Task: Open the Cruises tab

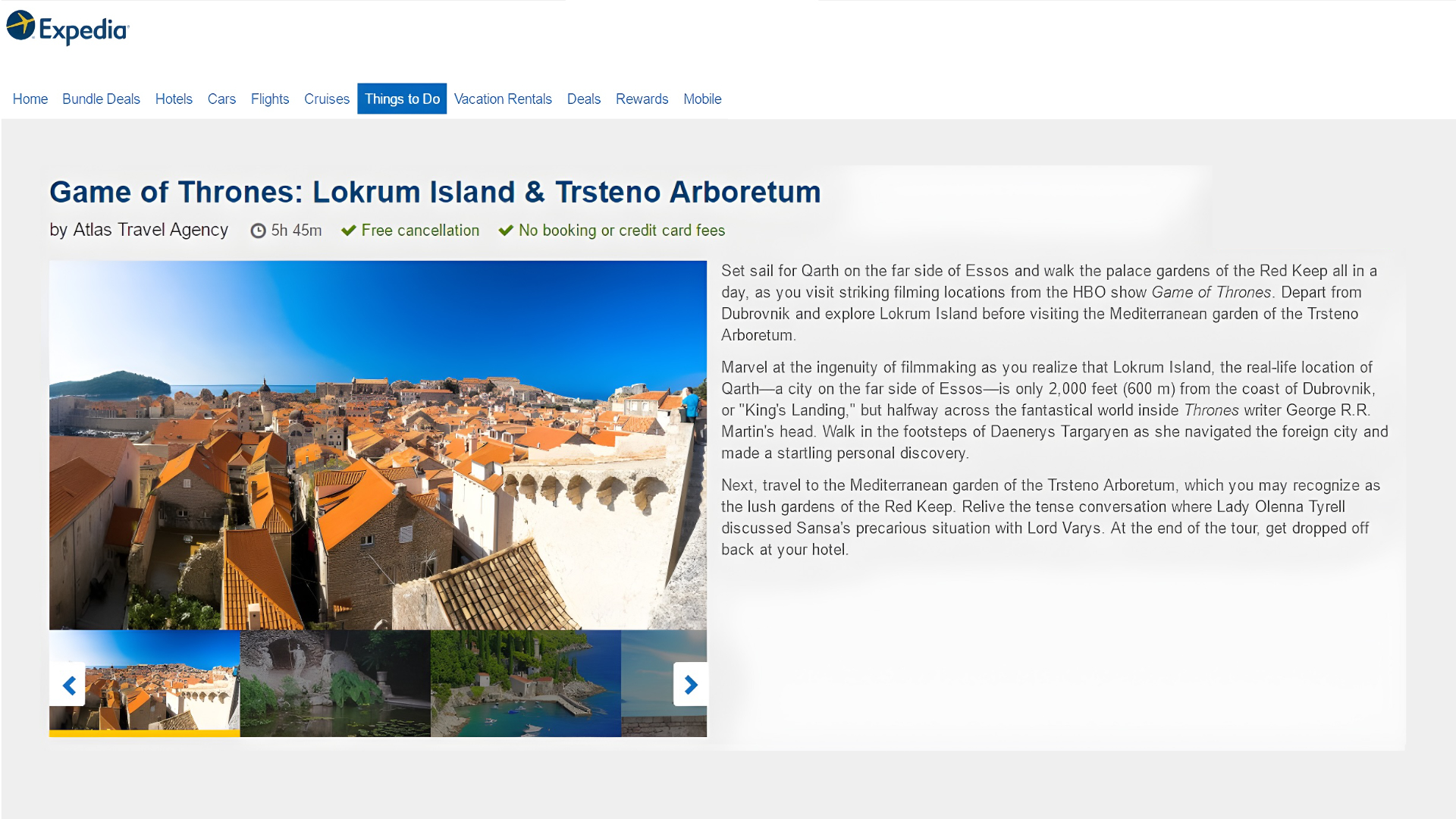Action: point(327,99)
